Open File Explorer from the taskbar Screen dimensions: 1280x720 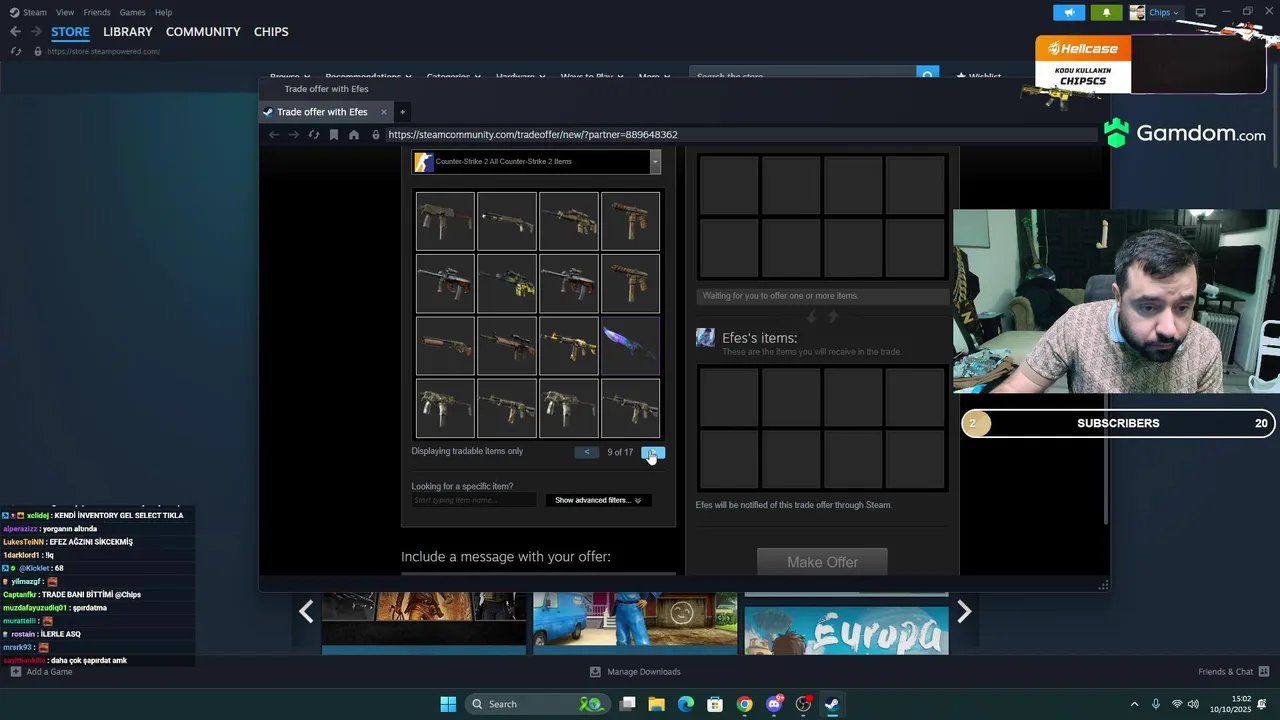click(x=656, y=704)
